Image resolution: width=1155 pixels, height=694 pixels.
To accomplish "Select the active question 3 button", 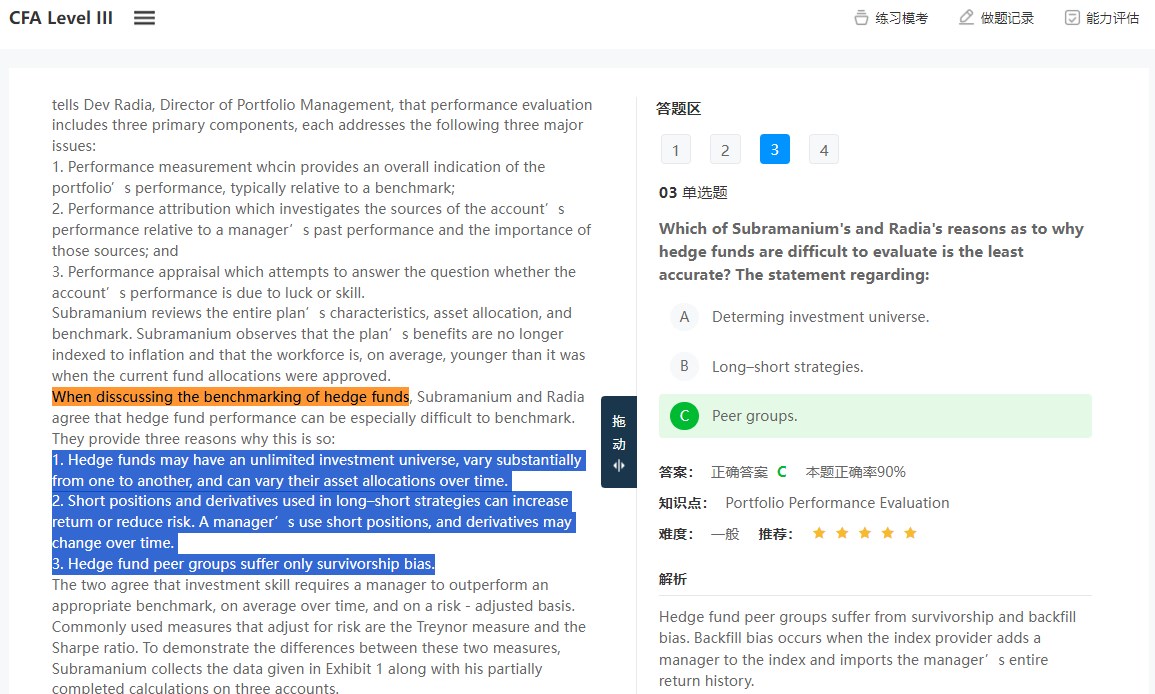I will coord(774,150).
